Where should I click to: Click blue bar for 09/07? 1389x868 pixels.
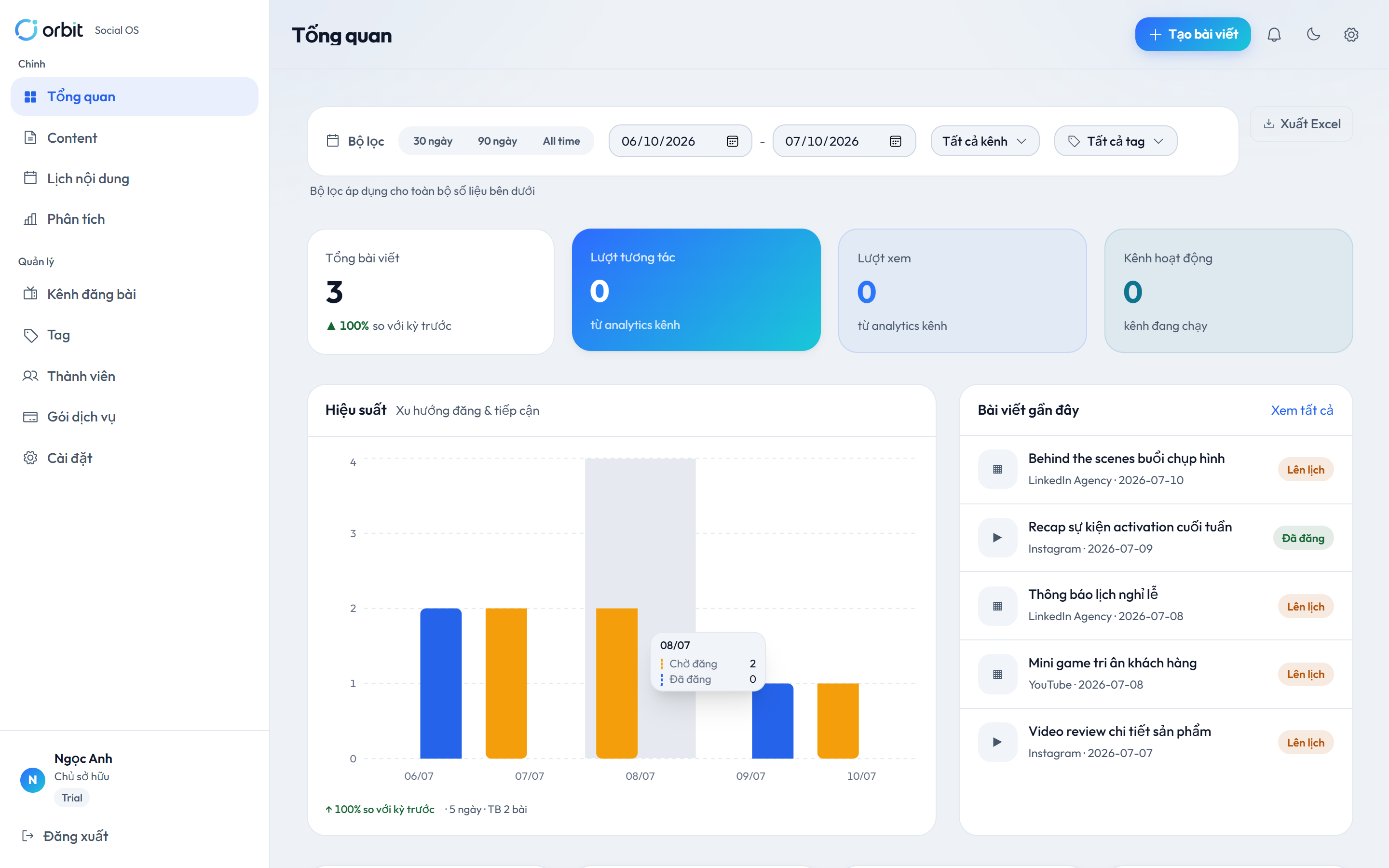pyautogui.click(x=773, y=721)
